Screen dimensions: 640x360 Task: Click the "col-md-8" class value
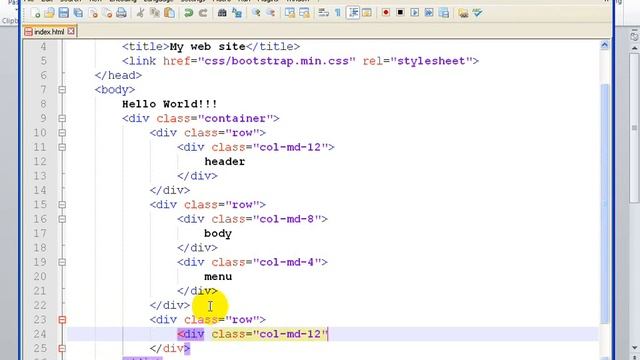pyautogui.click(x=287, y=219)
